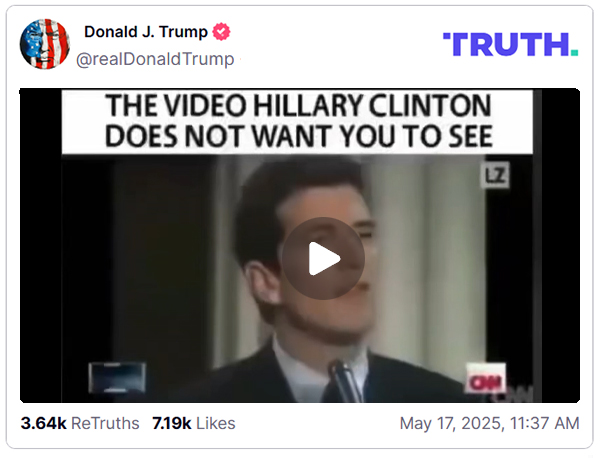Click the Likes label text
Image resolution: width=600 pixels, height=458 pixels.
216,423
